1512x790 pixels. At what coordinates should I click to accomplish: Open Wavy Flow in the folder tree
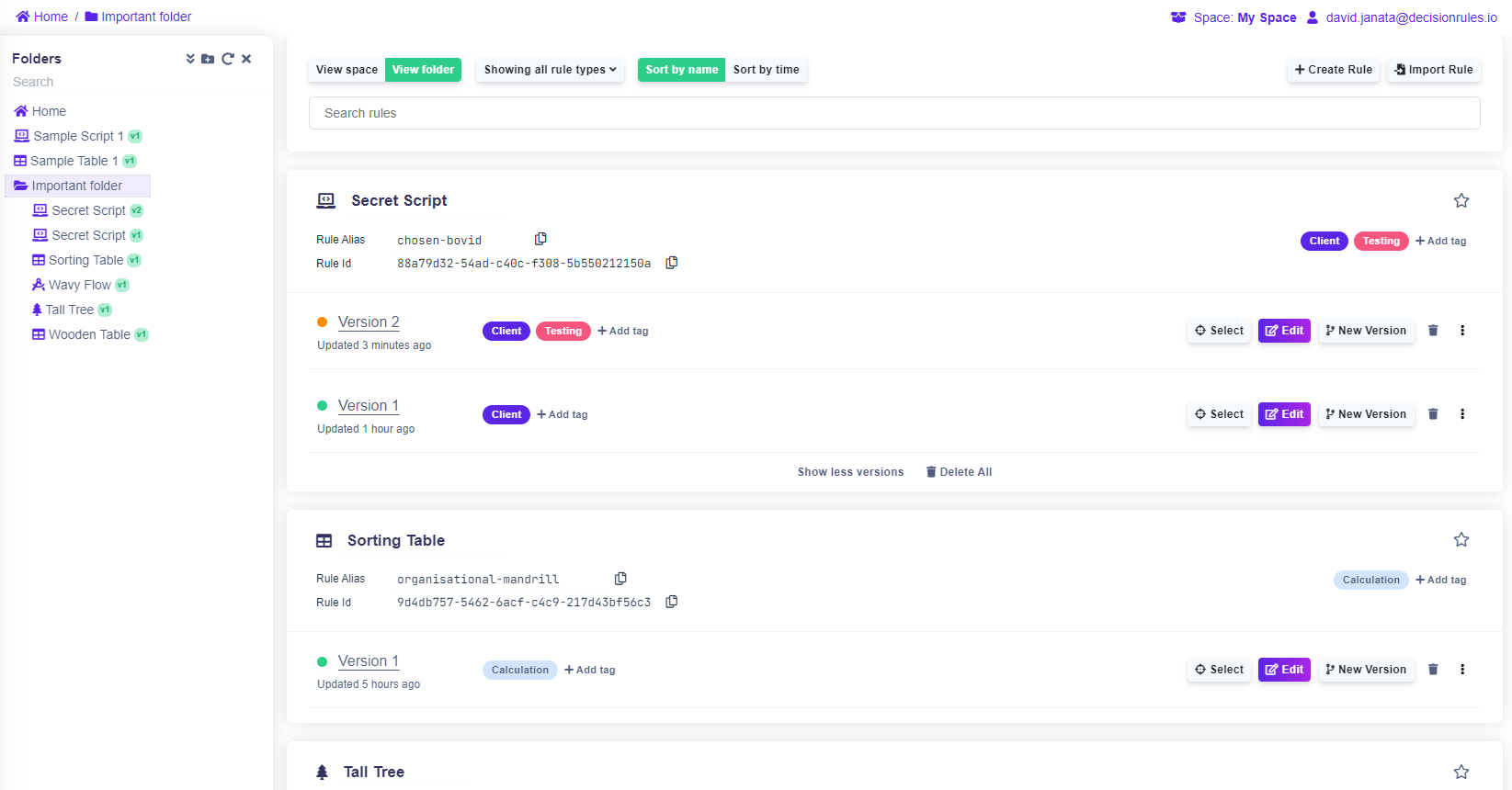(80, 285)
